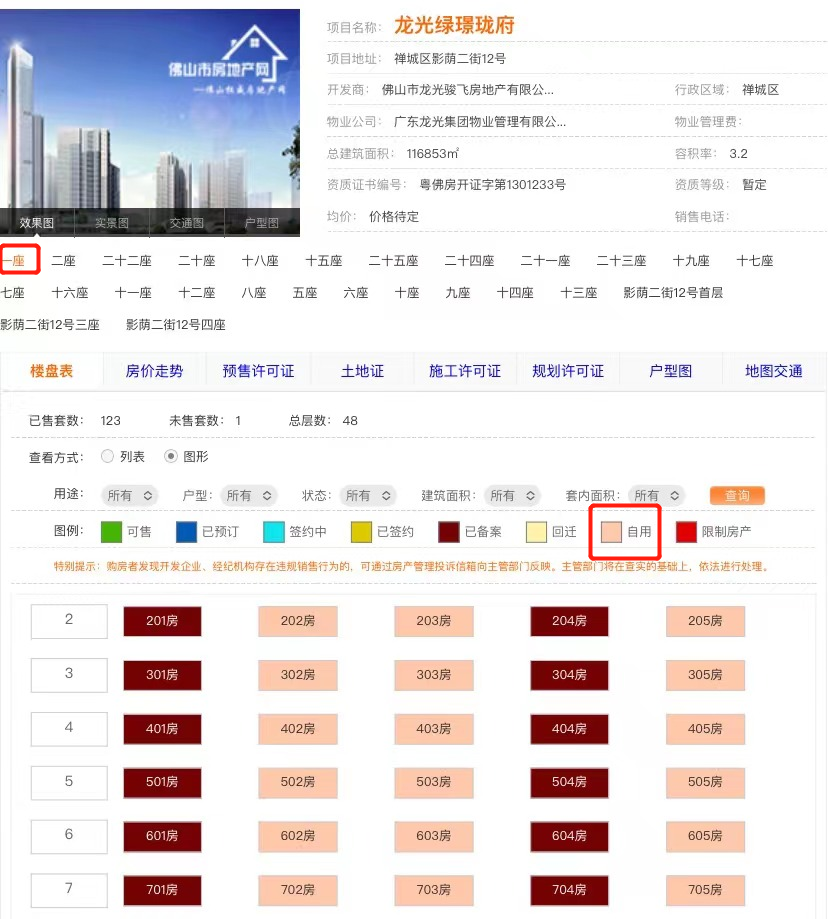Show the 实景图 image tab

click(112, 223)
